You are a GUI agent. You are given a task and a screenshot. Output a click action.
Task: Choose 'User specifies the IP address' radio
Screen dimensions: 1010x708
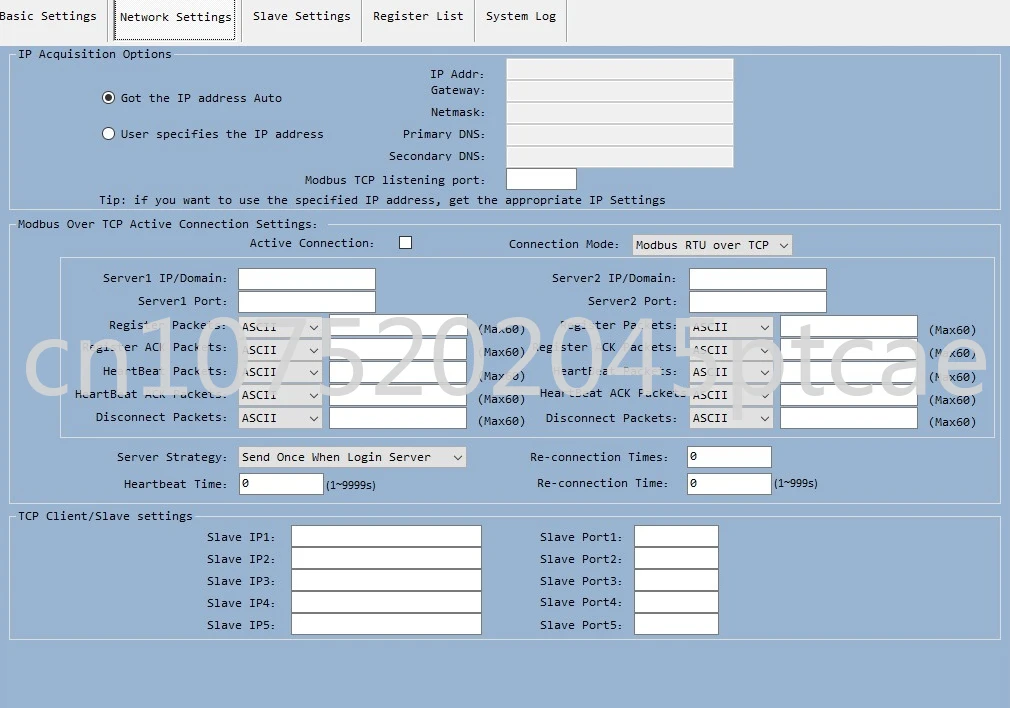click(109, 134)
